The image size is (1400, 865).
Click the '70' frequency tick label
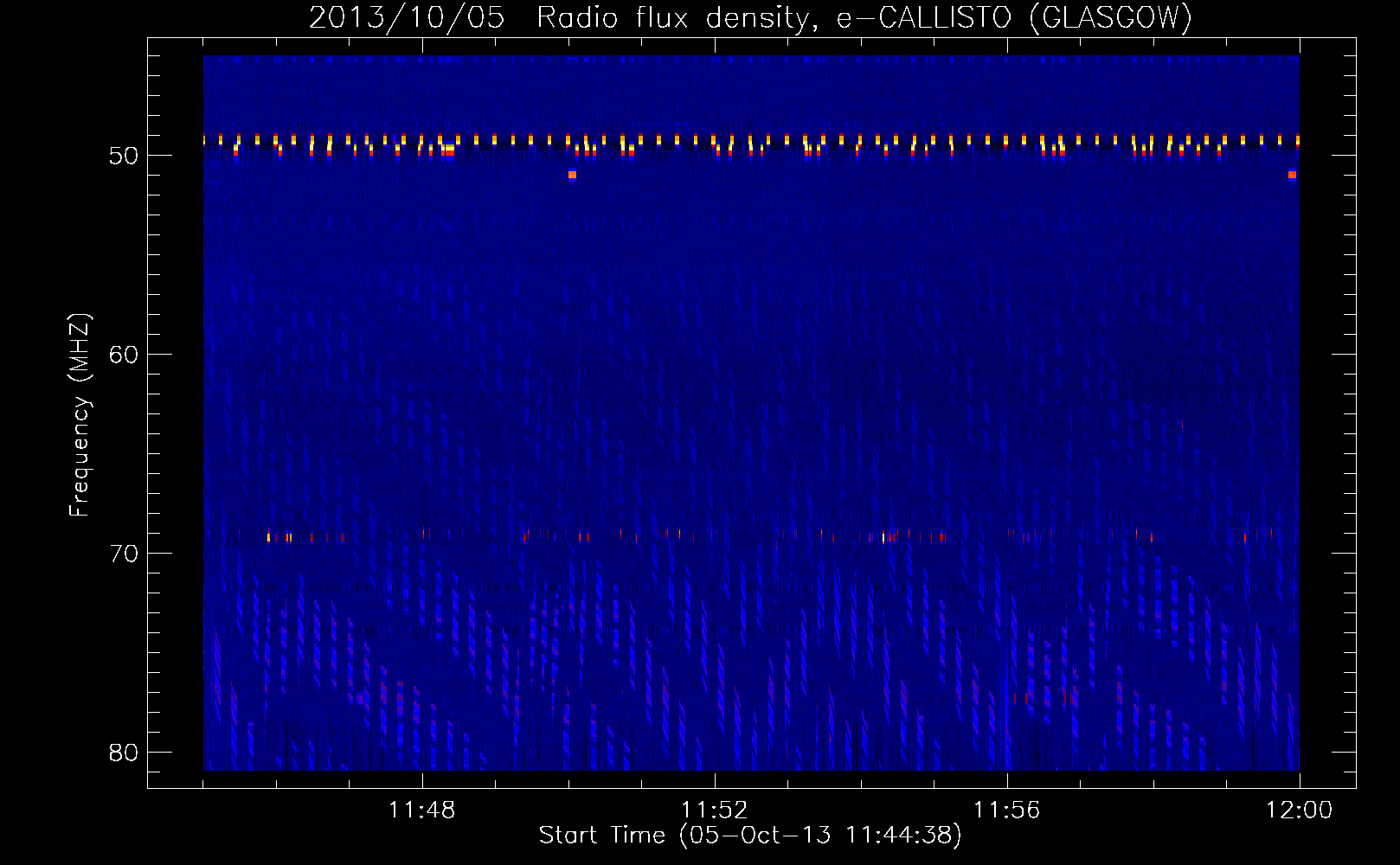[x=124, y=554]
